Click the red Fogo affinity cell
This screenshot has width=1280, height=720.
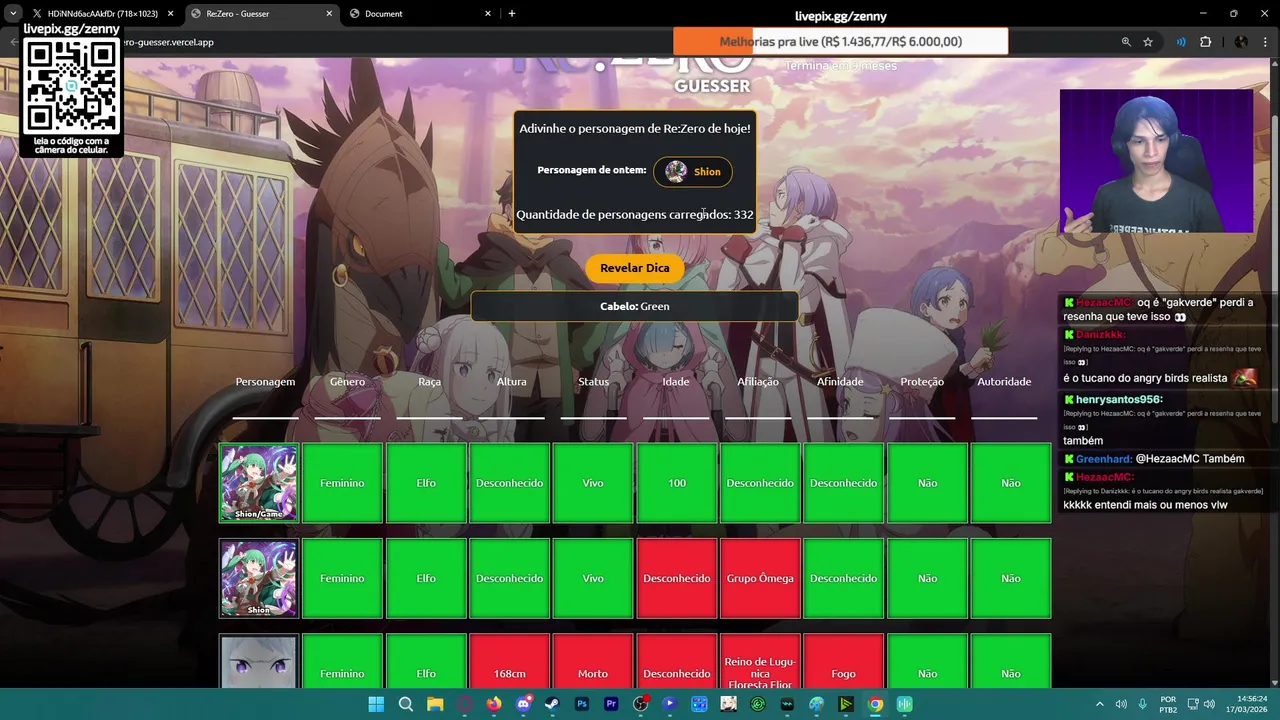(843, 661)
